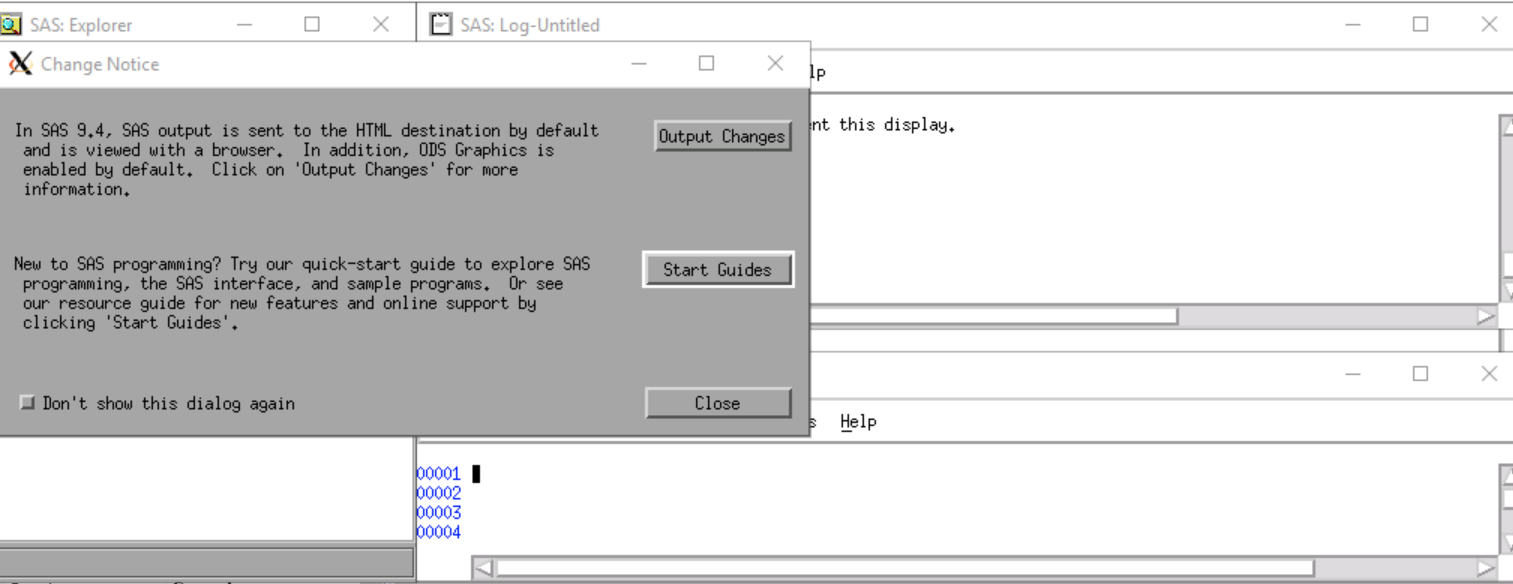This screenshot has width=1513, height=584.
Task: Open the Help menu in editor window
Action: [x=859, y=421]
